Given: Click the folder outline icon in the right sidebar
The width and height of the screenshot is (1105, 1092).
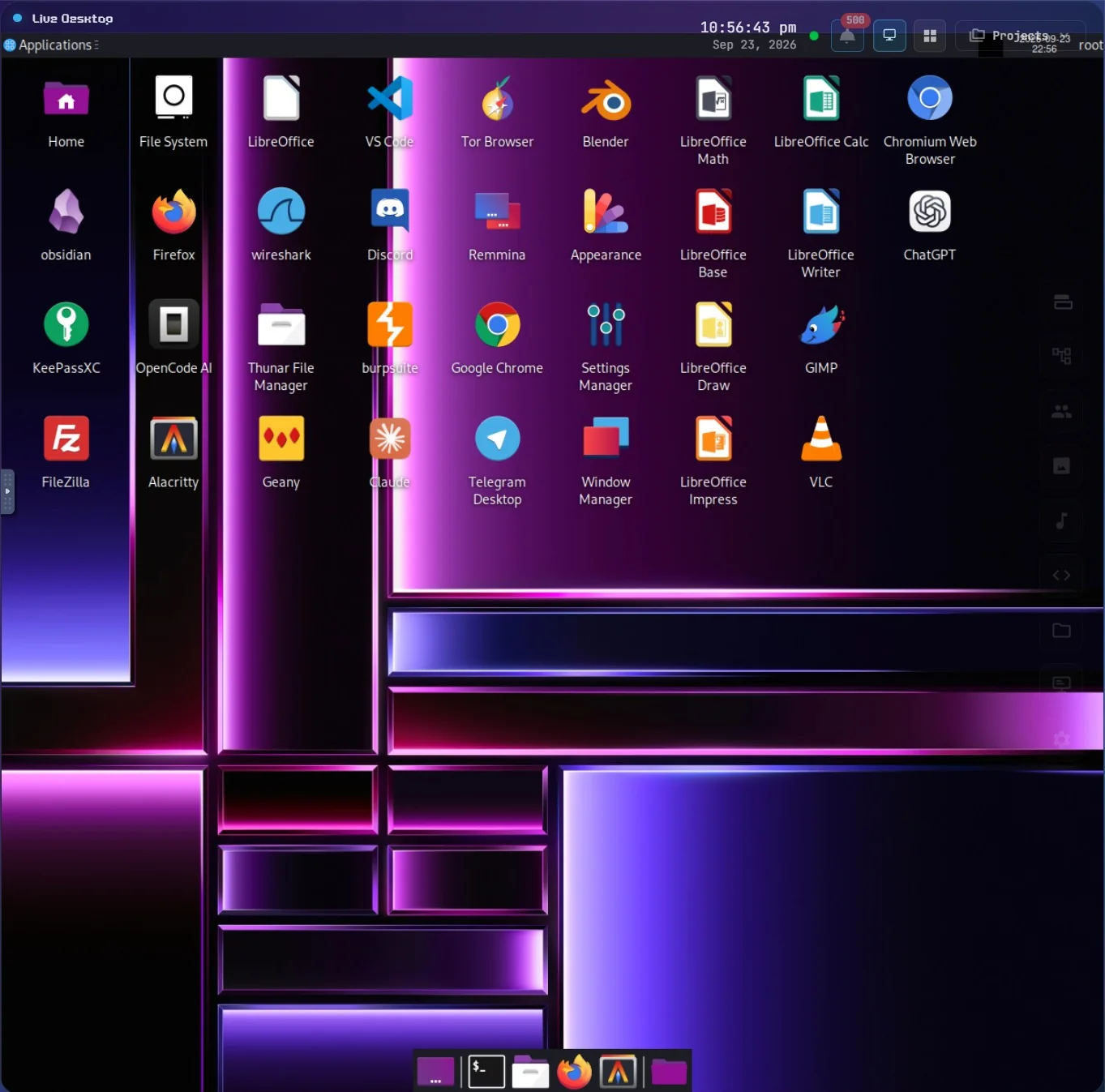Looking at the screenshot, I should (1061, 630).
